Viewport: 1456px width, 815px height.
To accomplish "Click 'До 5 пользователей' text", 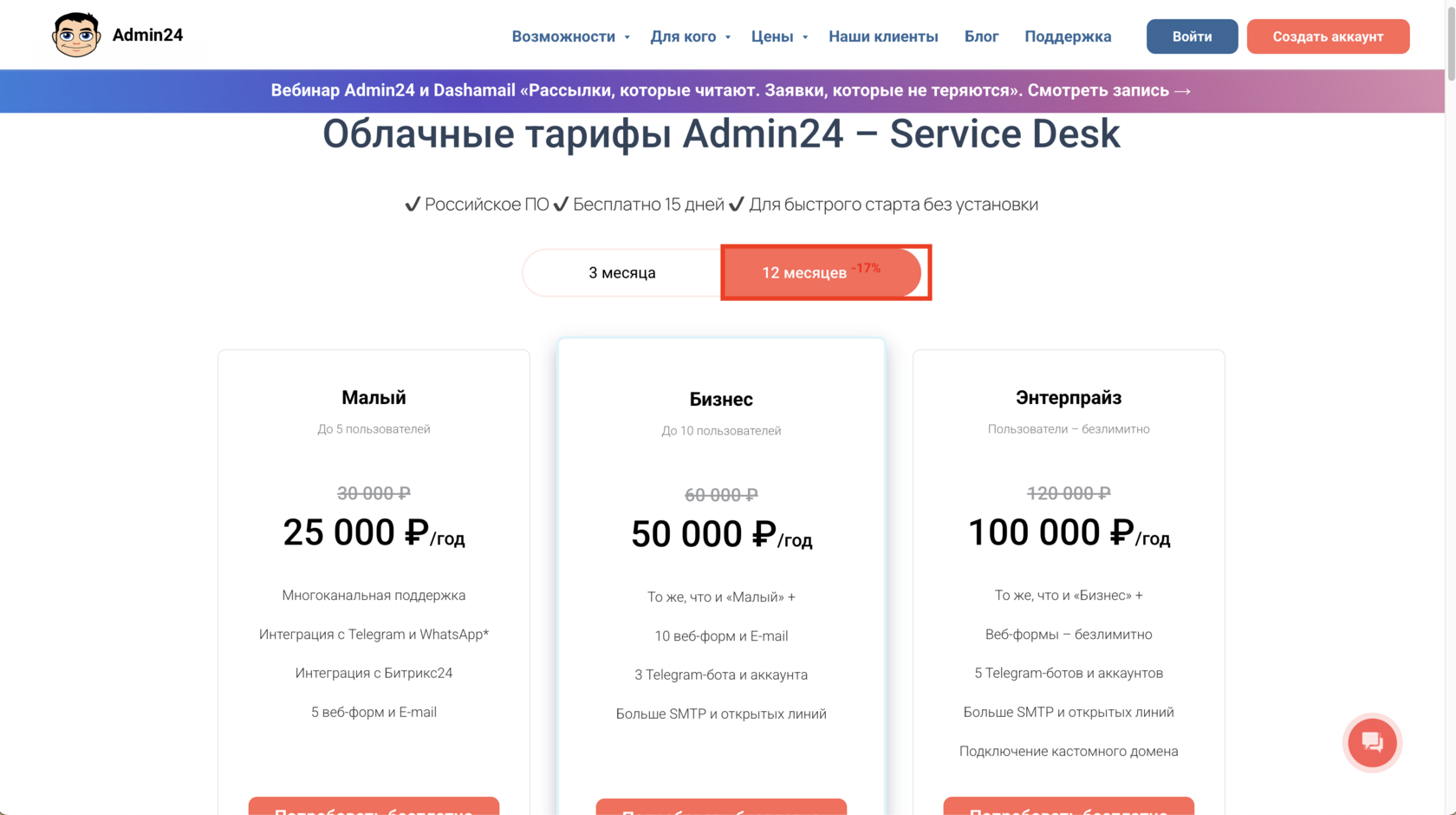I will (x=374, y=429).
